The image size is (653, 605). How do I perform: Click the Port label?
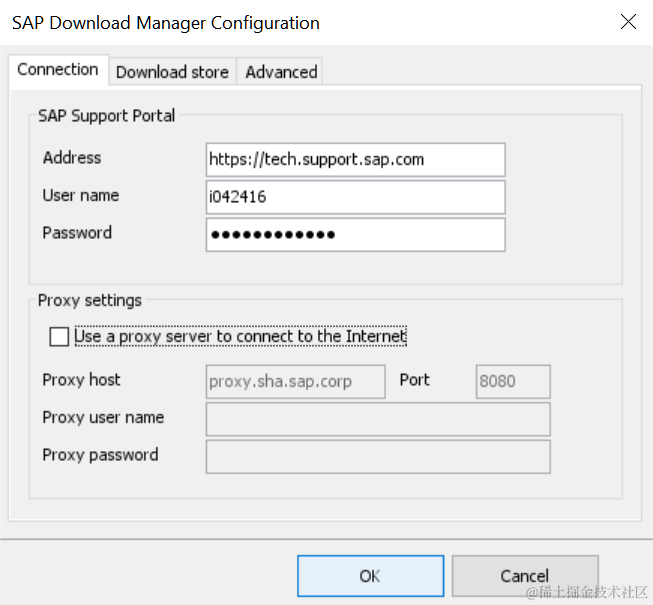tap(414, 380)
